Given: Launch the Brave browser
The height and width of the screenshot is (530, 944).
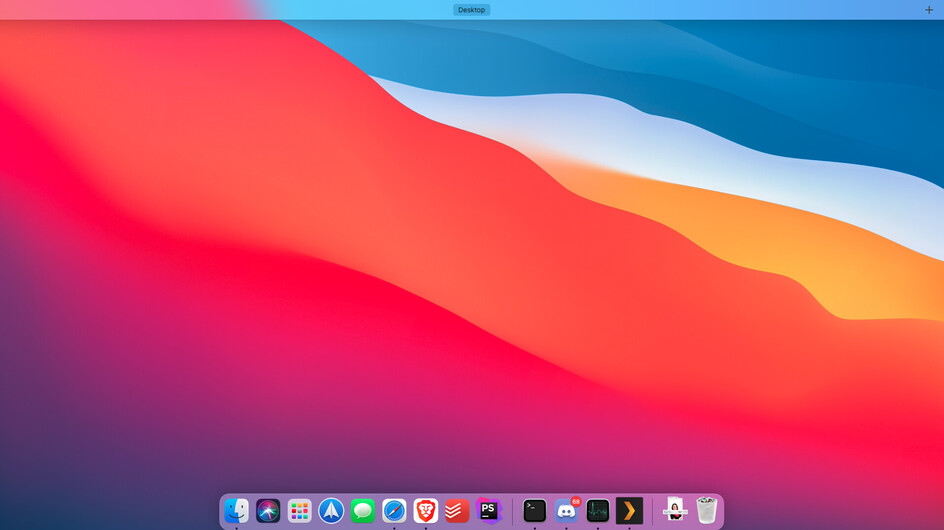Looking at the screenshot, I should tap(426, 511).
